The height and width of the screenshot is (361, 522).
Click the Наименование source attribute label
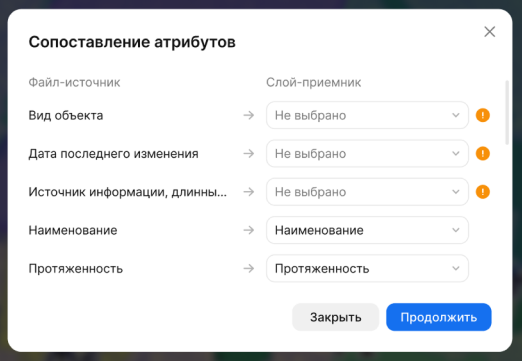[x=73, y=230]
